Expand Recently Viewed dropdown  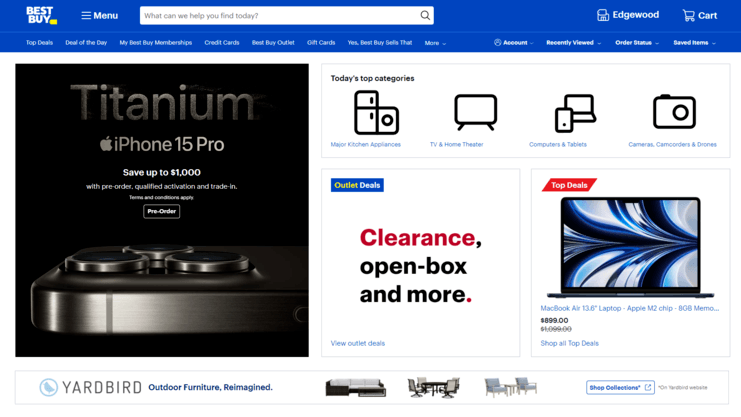click(x=574, y=43)
